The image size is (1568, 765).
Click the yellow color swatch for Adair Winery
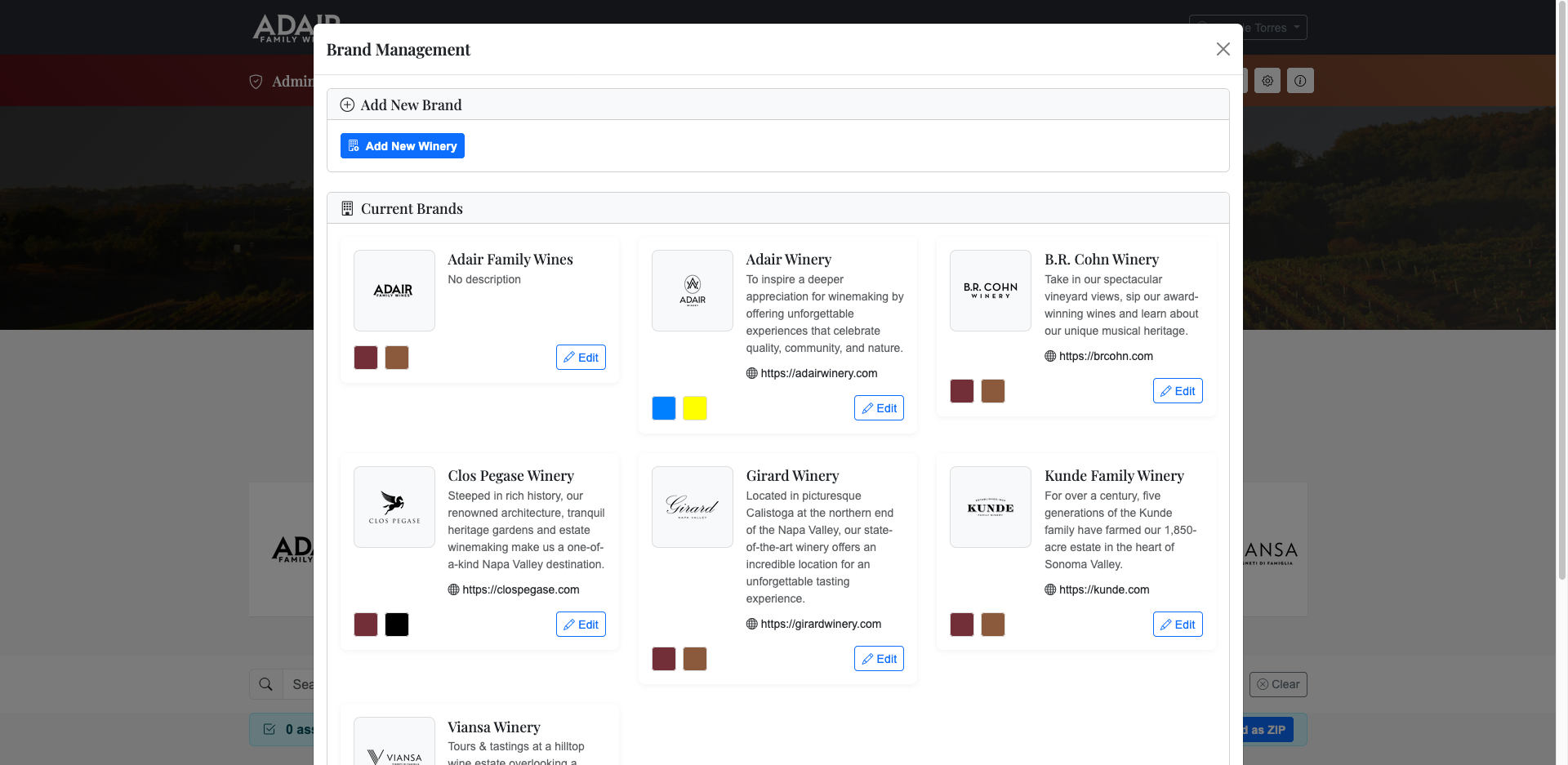pos(695,408)
